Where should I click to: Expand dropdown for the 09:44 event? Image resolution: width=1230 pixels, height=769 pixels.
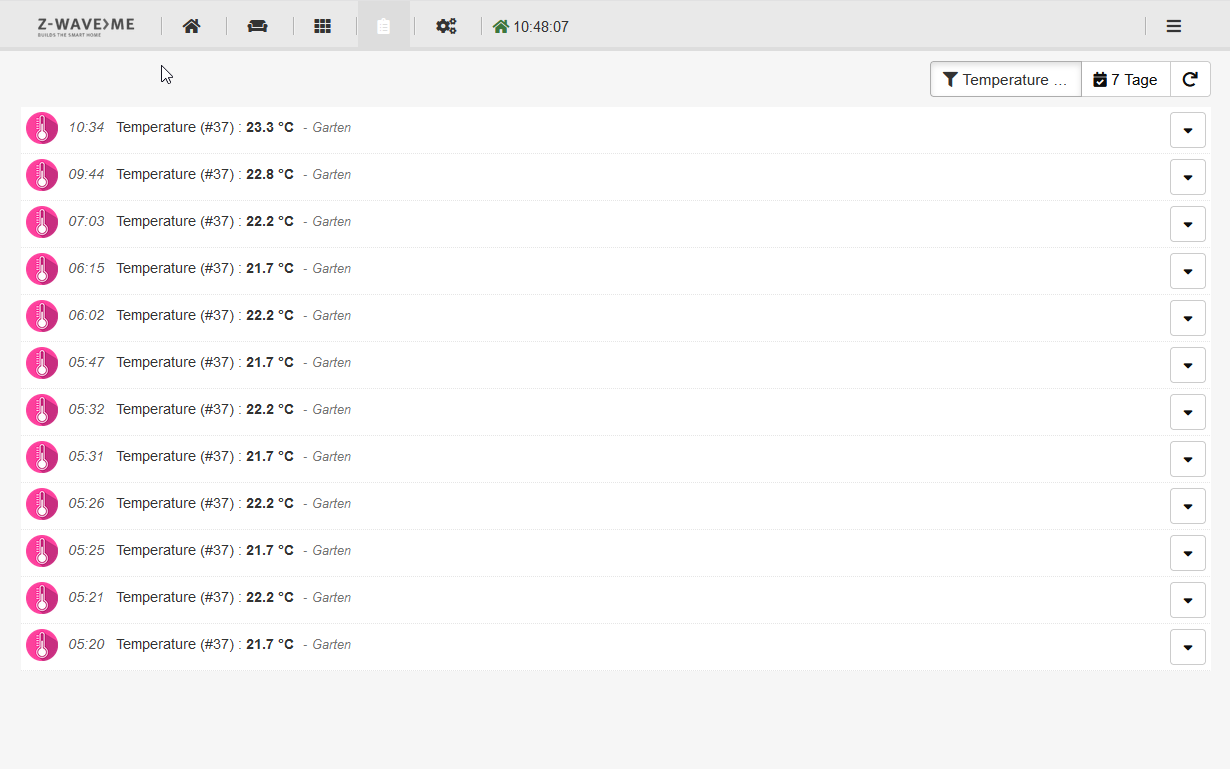[1187, 177]
